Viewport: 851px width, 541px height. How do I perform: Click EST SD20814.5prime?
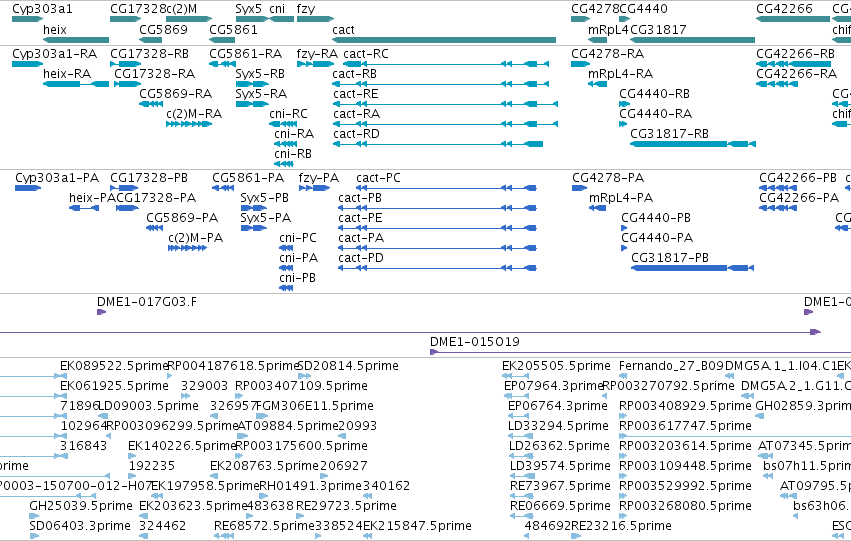point(348,366)
